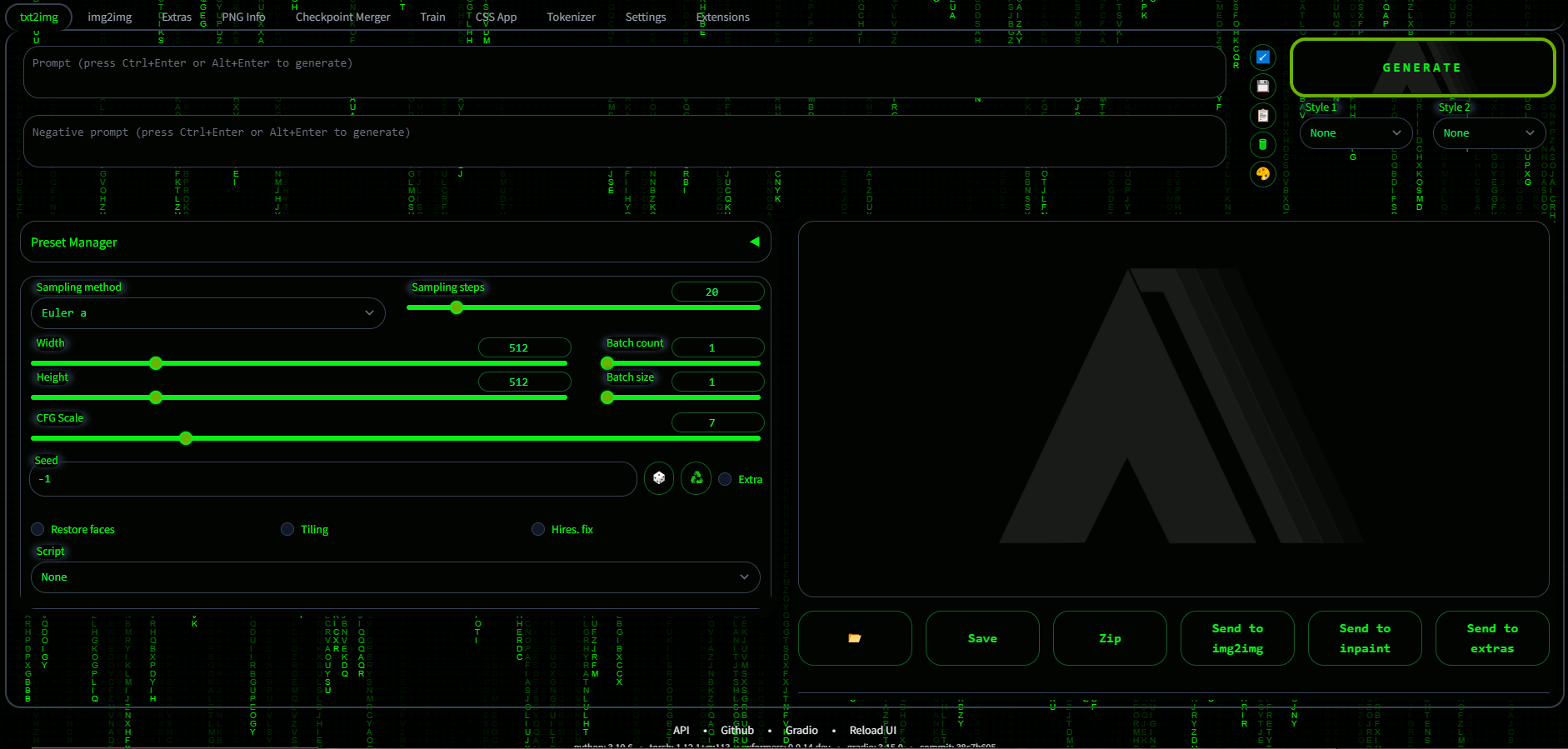Click the floppy disk save style icon
Image resolution: width=1568 pixels, height=749 pixels.
1263,87
